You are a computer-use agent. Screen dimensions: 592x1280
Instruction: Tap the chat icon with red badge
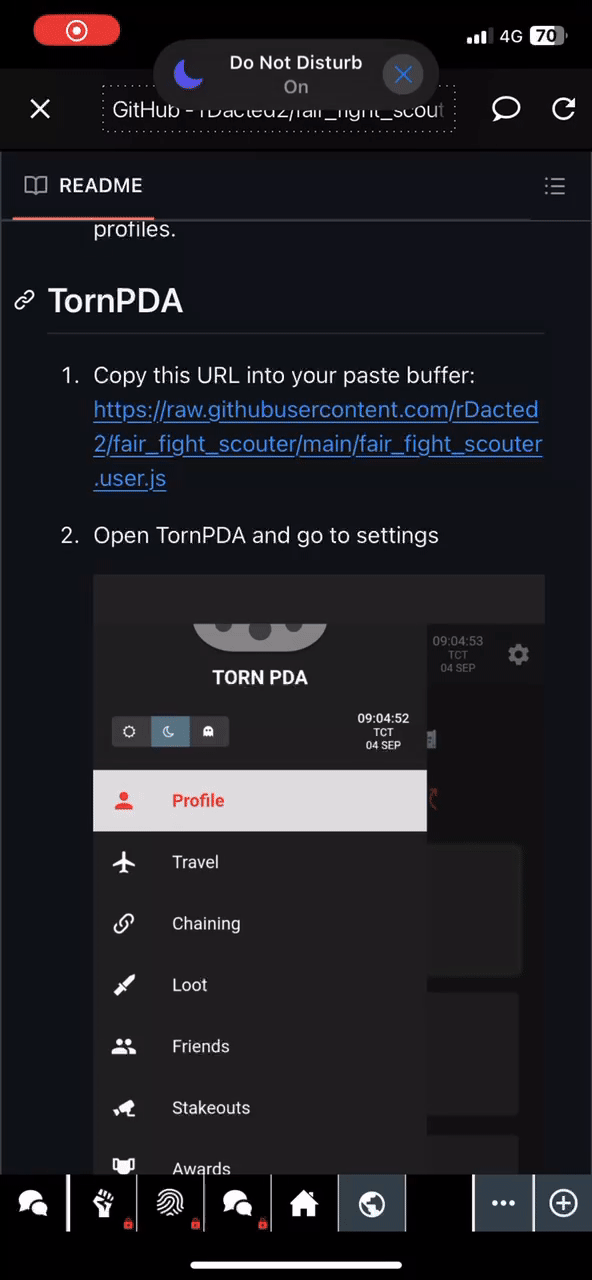237,1203
